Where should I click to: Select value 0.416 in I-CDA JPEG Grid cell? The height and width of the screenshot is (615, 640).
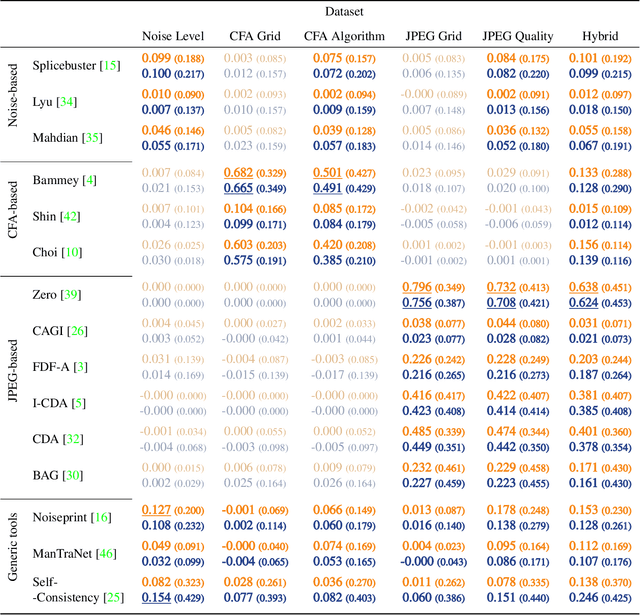coord(417,395)
